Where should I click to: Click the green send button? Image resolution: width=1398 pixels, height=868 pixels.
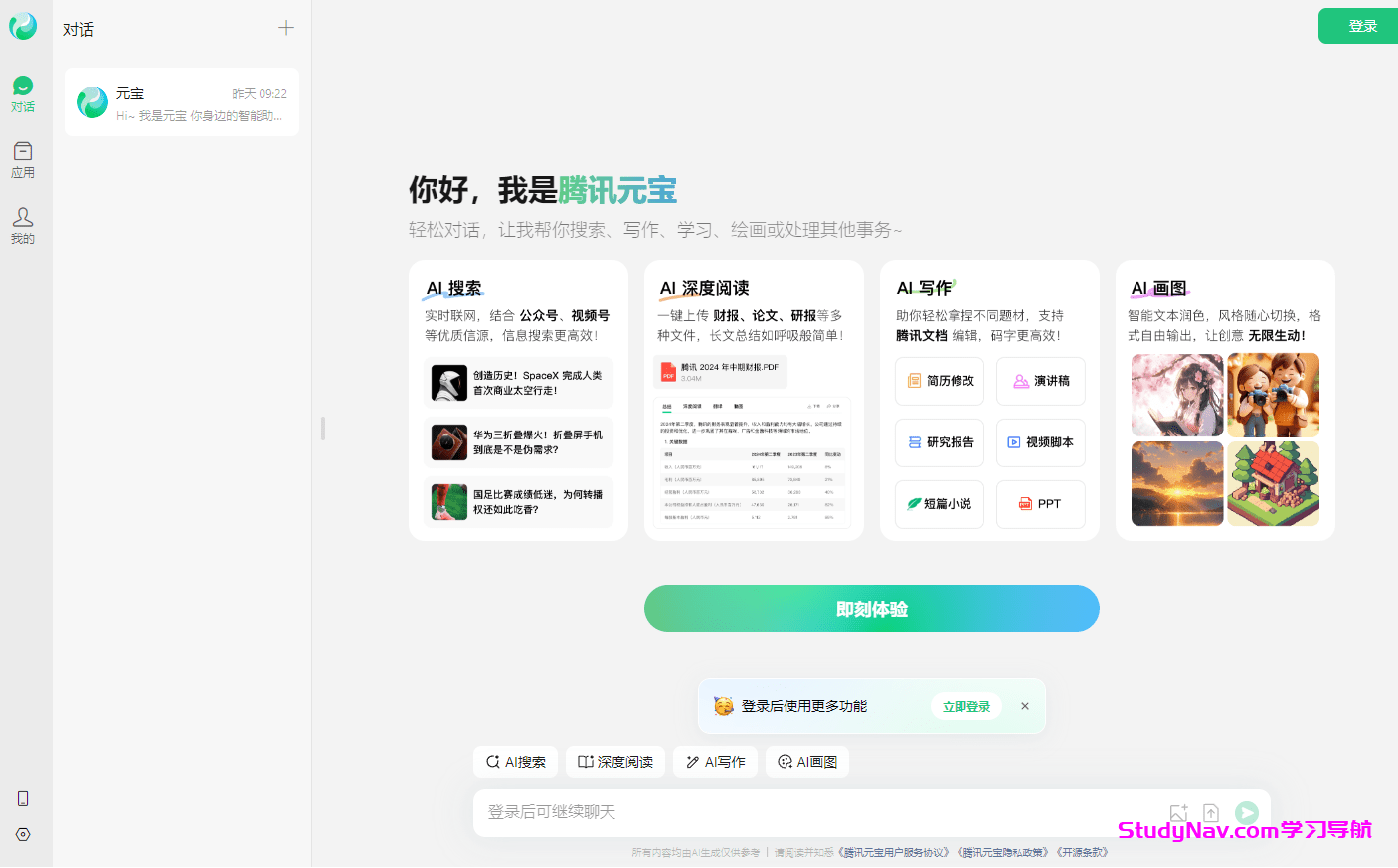(x=1247, y=813)
